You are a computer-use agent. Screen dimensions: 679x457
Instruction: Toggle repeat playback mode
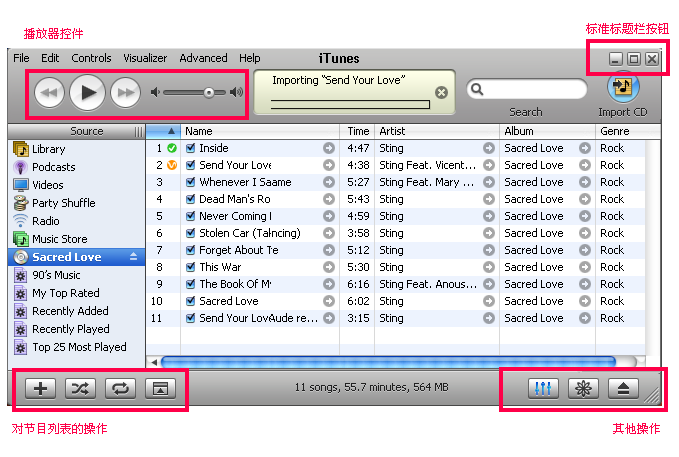[119, 389]
